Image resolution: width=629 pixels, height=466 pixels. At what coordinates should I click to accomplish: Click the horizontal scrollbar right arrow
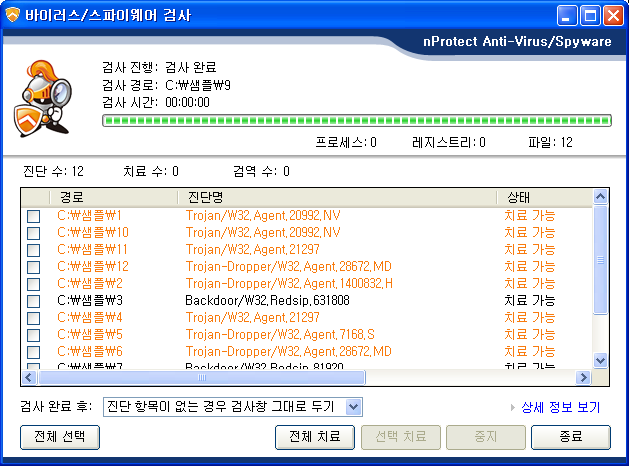583,377
